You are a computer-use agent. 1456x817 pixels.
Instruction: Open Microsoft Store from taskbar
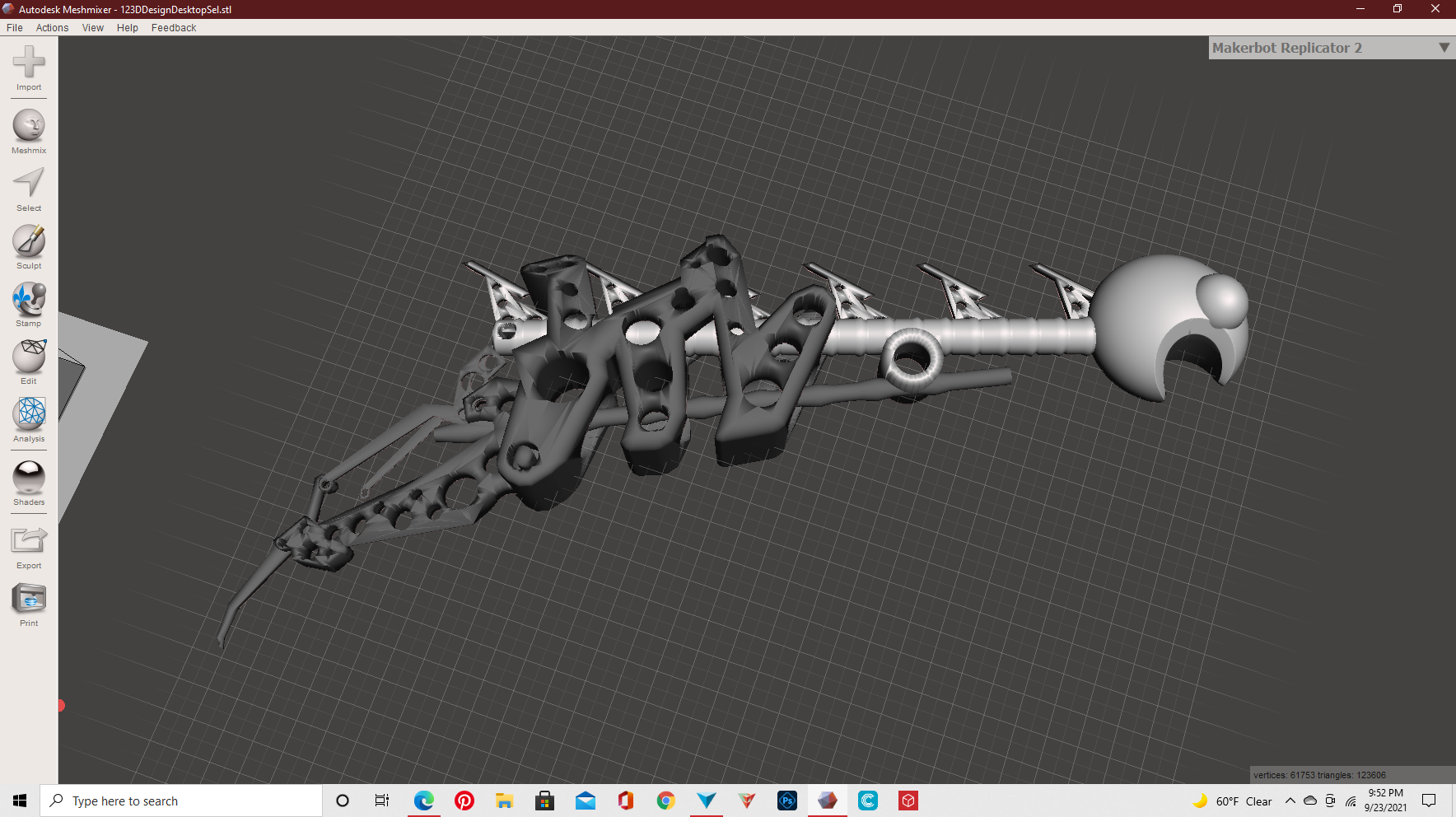pyautogui.click(x=544, y=801)
